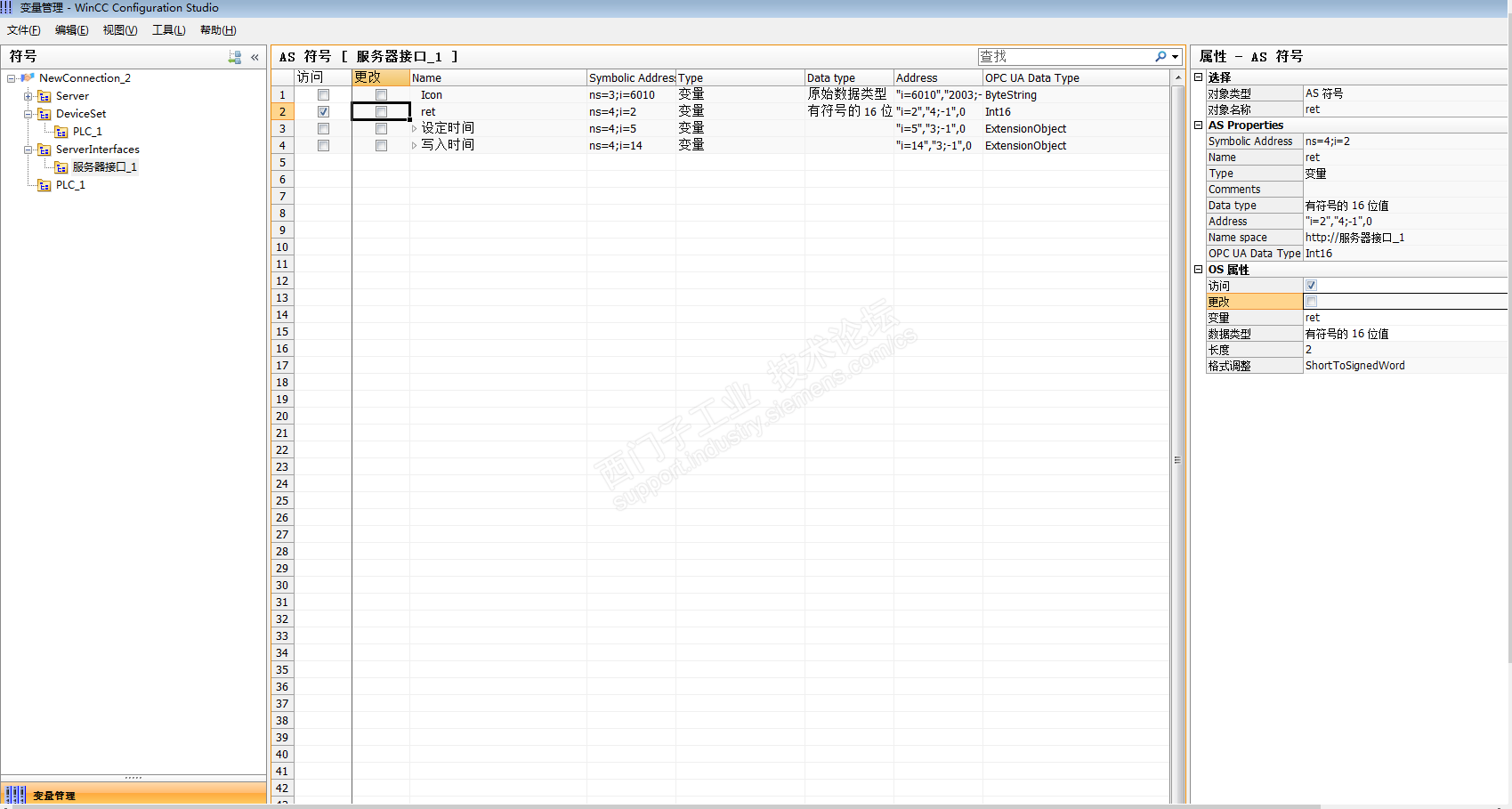
Task: Select row header number 1
Action: pos(282,95)
